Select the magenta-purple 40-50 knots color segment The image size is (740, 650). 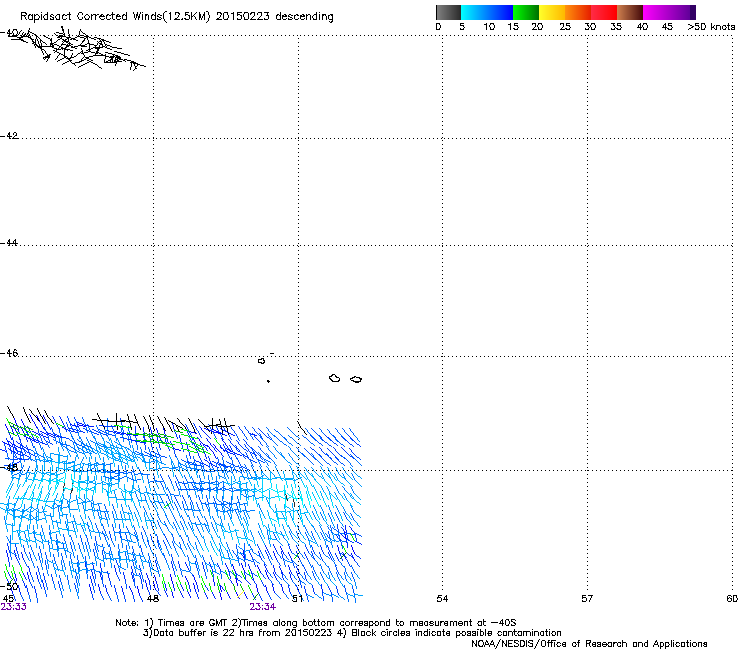click(x=669, y=12)
